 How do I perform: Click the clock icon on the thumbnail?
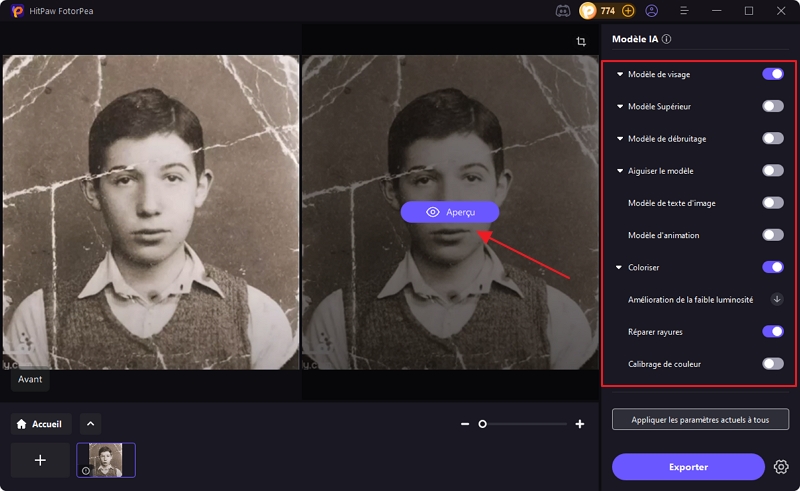click(x=86, y=471)
